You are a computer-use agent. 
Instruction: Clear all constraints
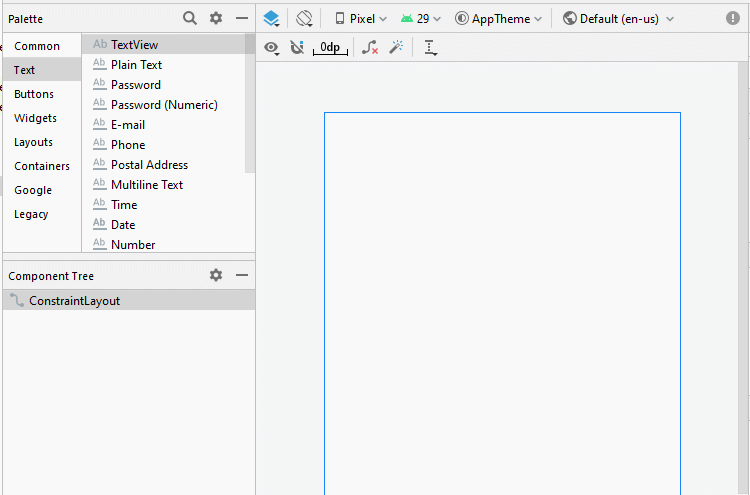[370, 47]
